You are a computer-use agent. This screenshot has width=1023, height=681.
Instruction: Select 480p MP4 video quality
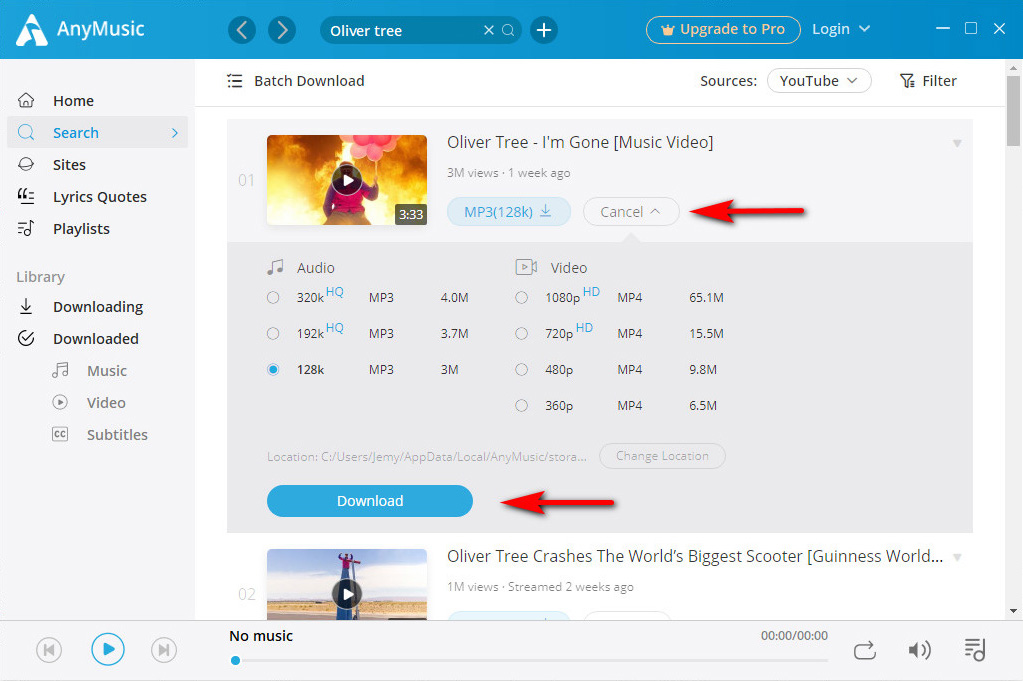point(521,369)
